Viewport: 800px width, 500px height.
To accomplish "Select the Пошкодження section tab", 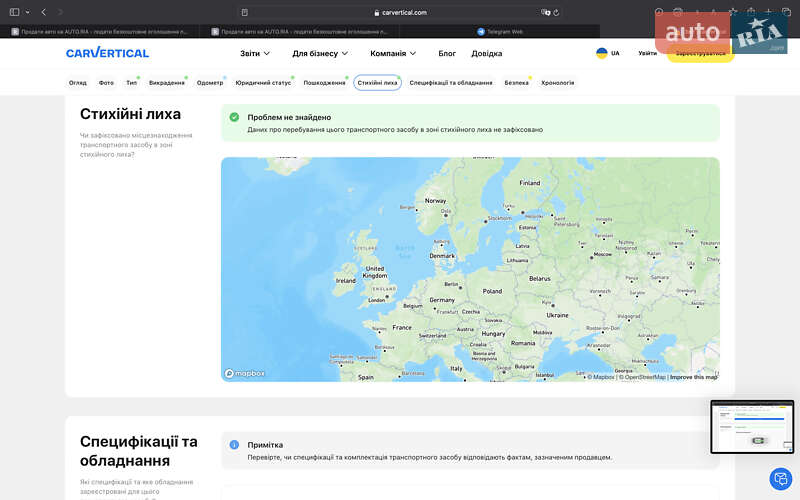I will coord(324,83).
